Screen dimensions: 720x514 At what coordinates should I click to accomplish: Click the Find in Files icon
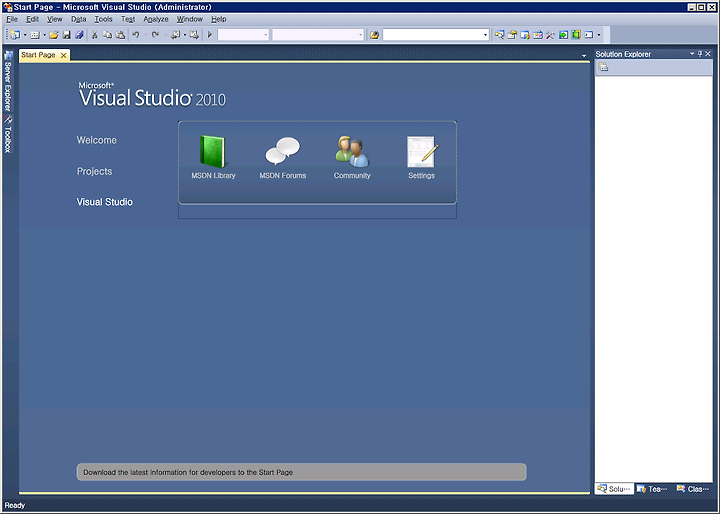375,35
